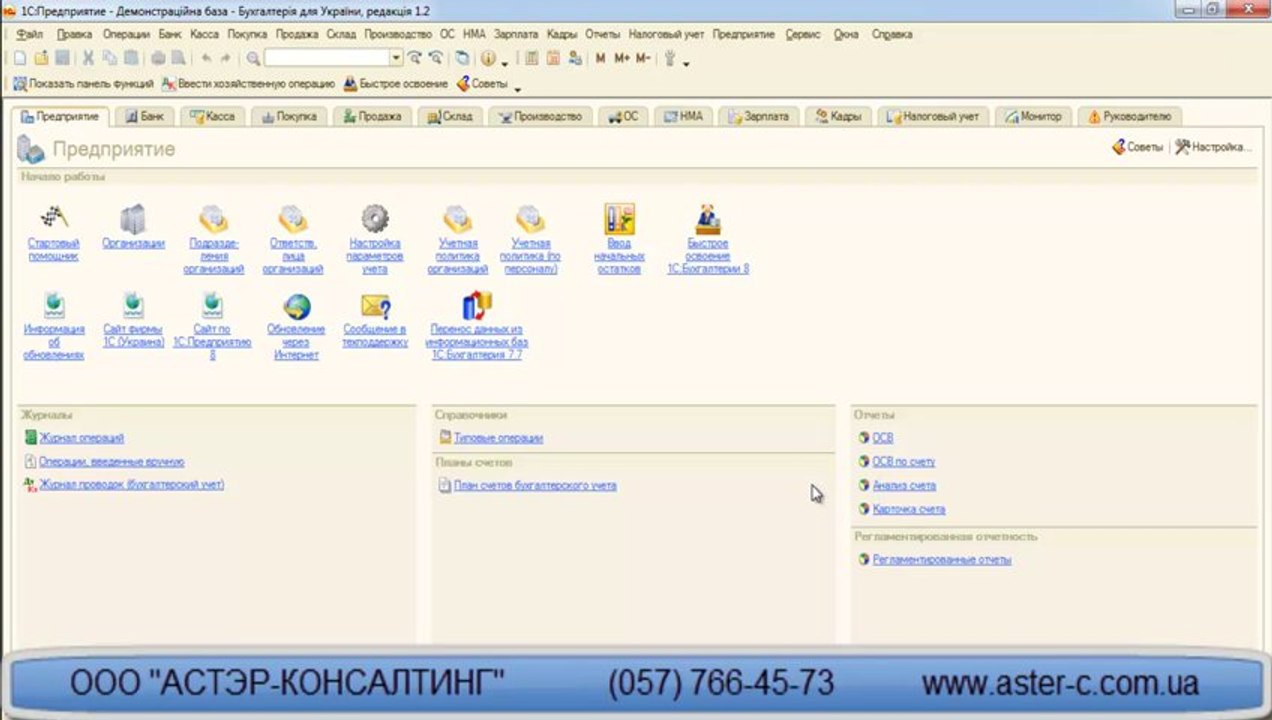Open Журнал проводок (бухгалтерский учет) link
The height and width of the screenshot is (720, 1272).
tap(131, 485)
